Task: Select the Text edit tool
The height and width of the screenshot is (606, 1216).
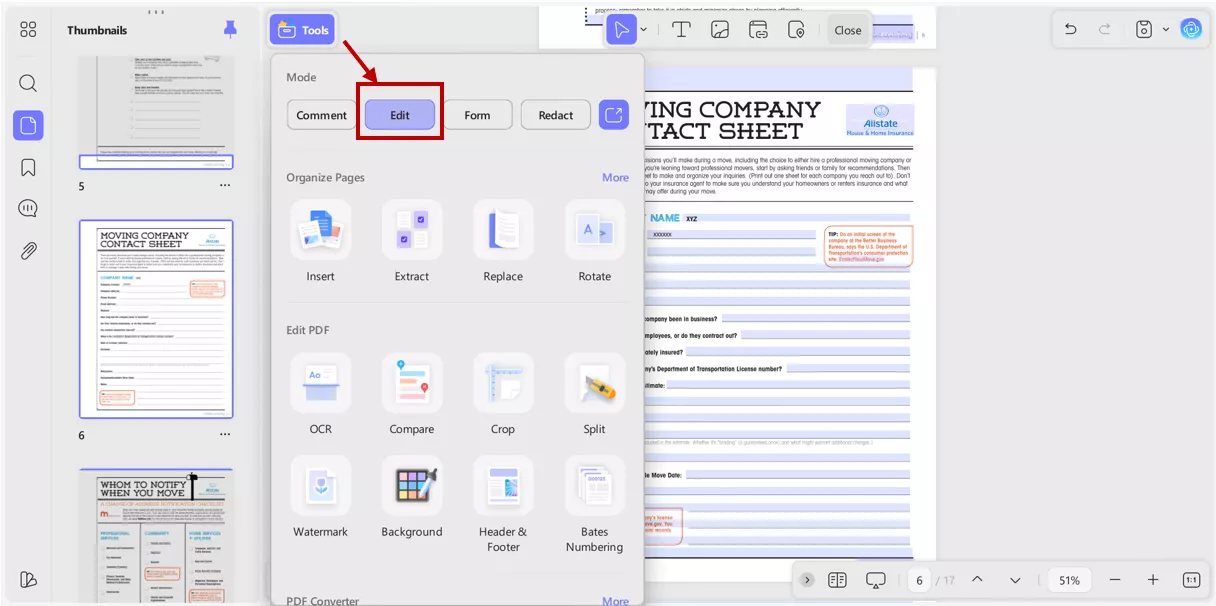Action: click(x=681, y=30)
